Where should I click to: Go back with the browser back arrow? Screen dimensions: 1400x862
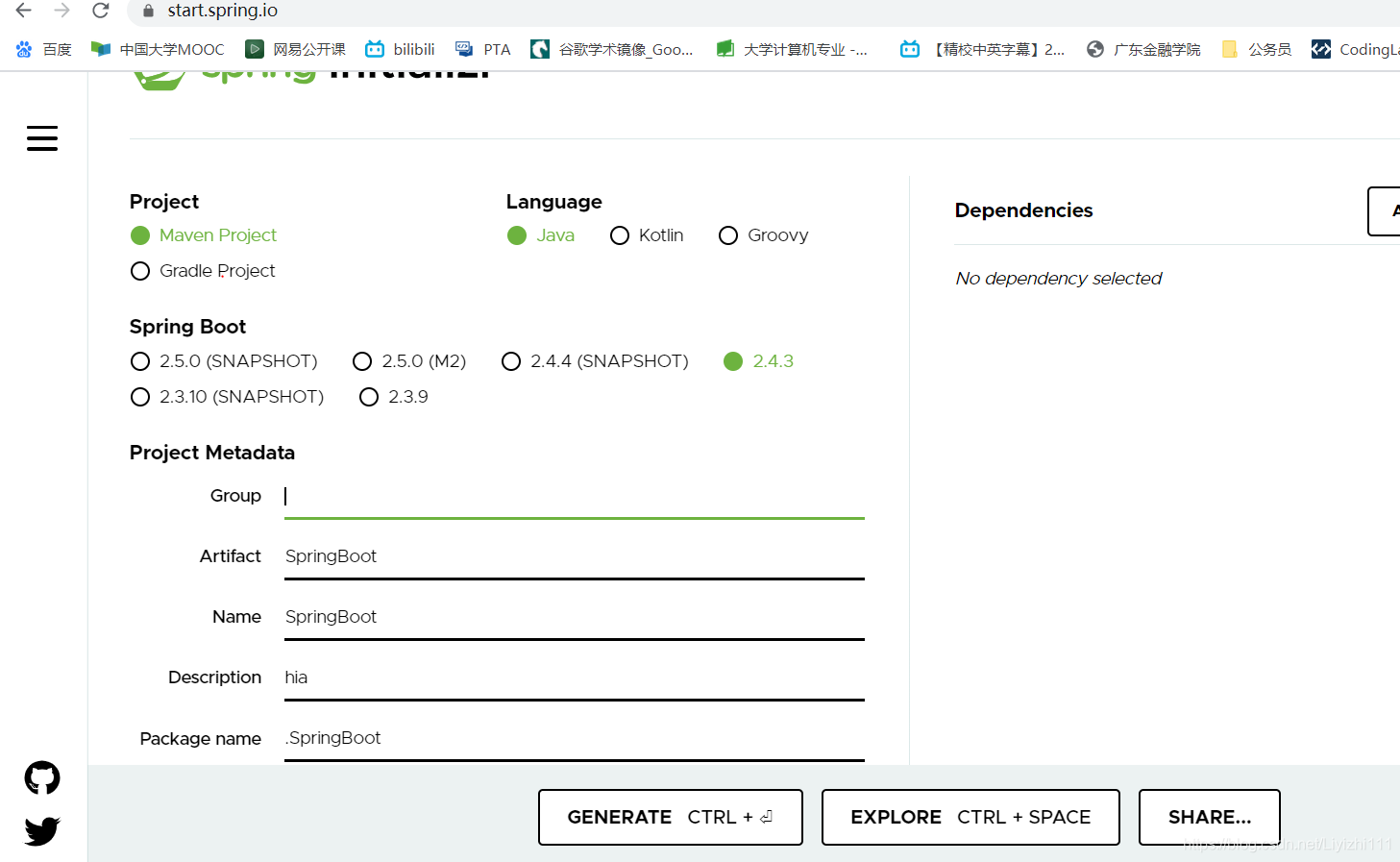(24, 11)
